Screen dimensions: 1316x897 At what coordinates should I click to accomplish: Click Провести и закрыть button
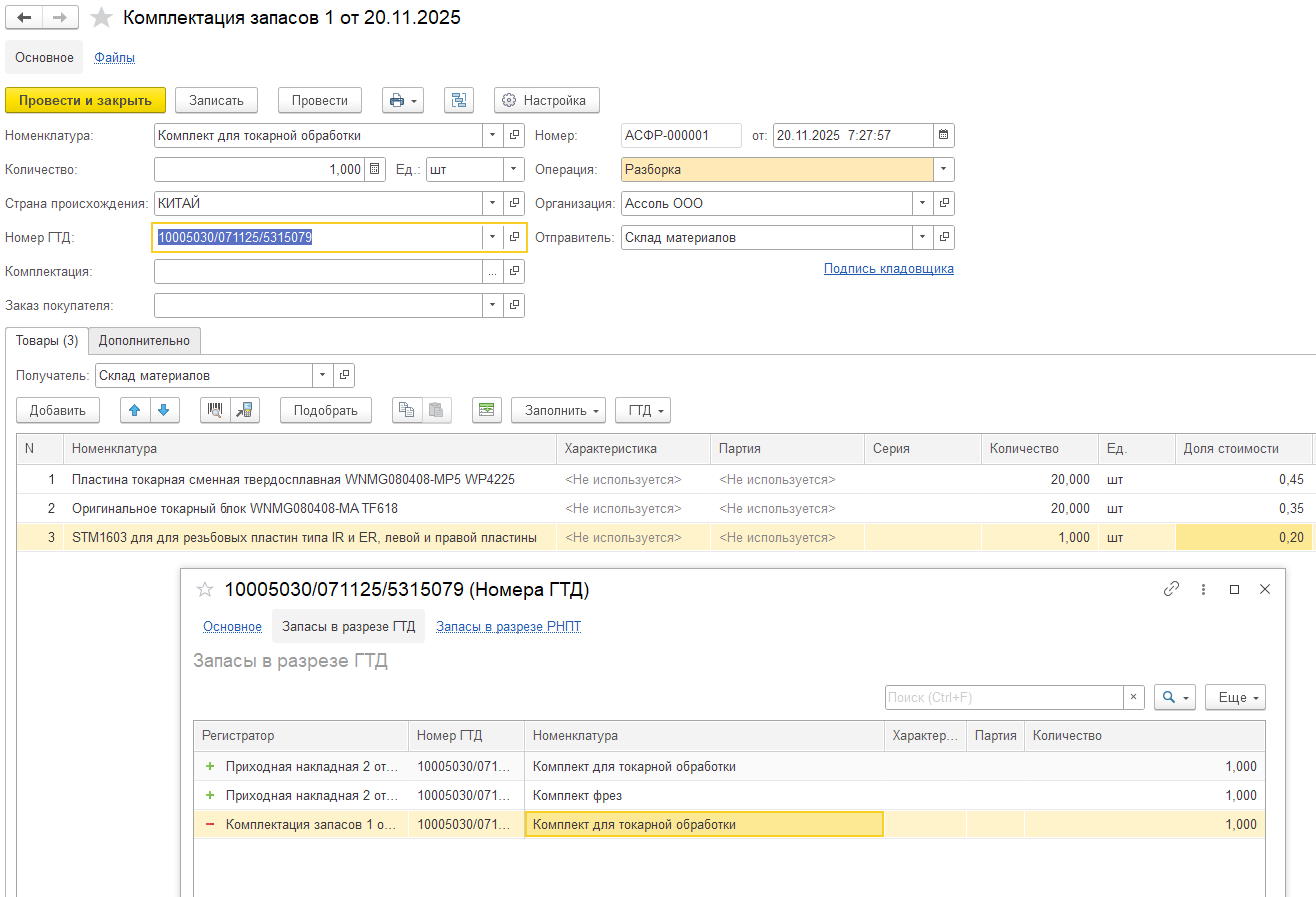tap(85, 100)
